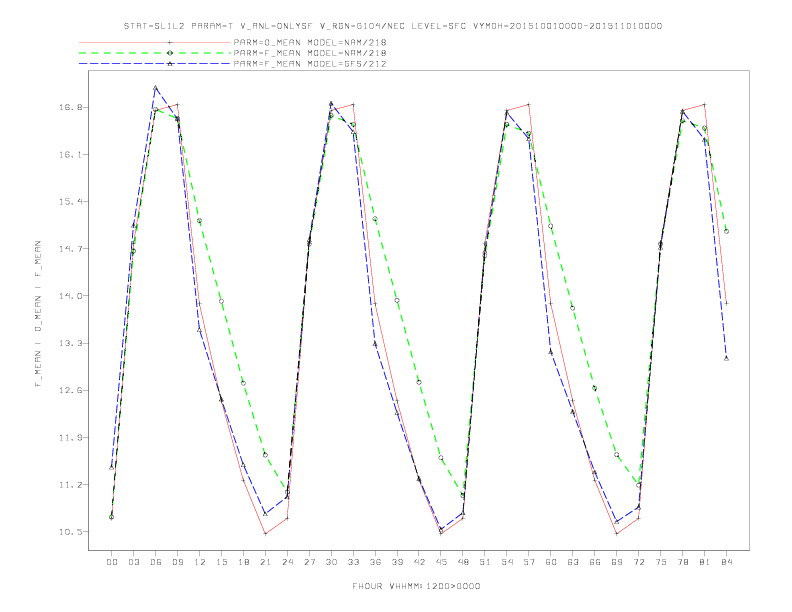Click y-axis tick label 15.4

click(x=70, y=201)
